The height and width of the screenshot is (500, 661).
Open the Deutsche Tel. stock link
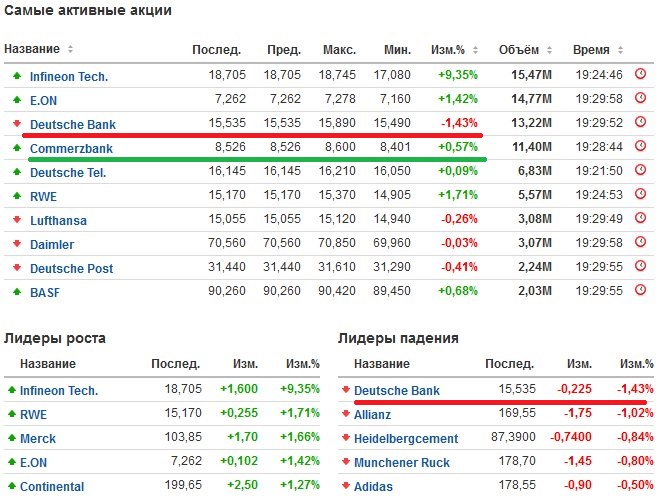coord(68,172)
